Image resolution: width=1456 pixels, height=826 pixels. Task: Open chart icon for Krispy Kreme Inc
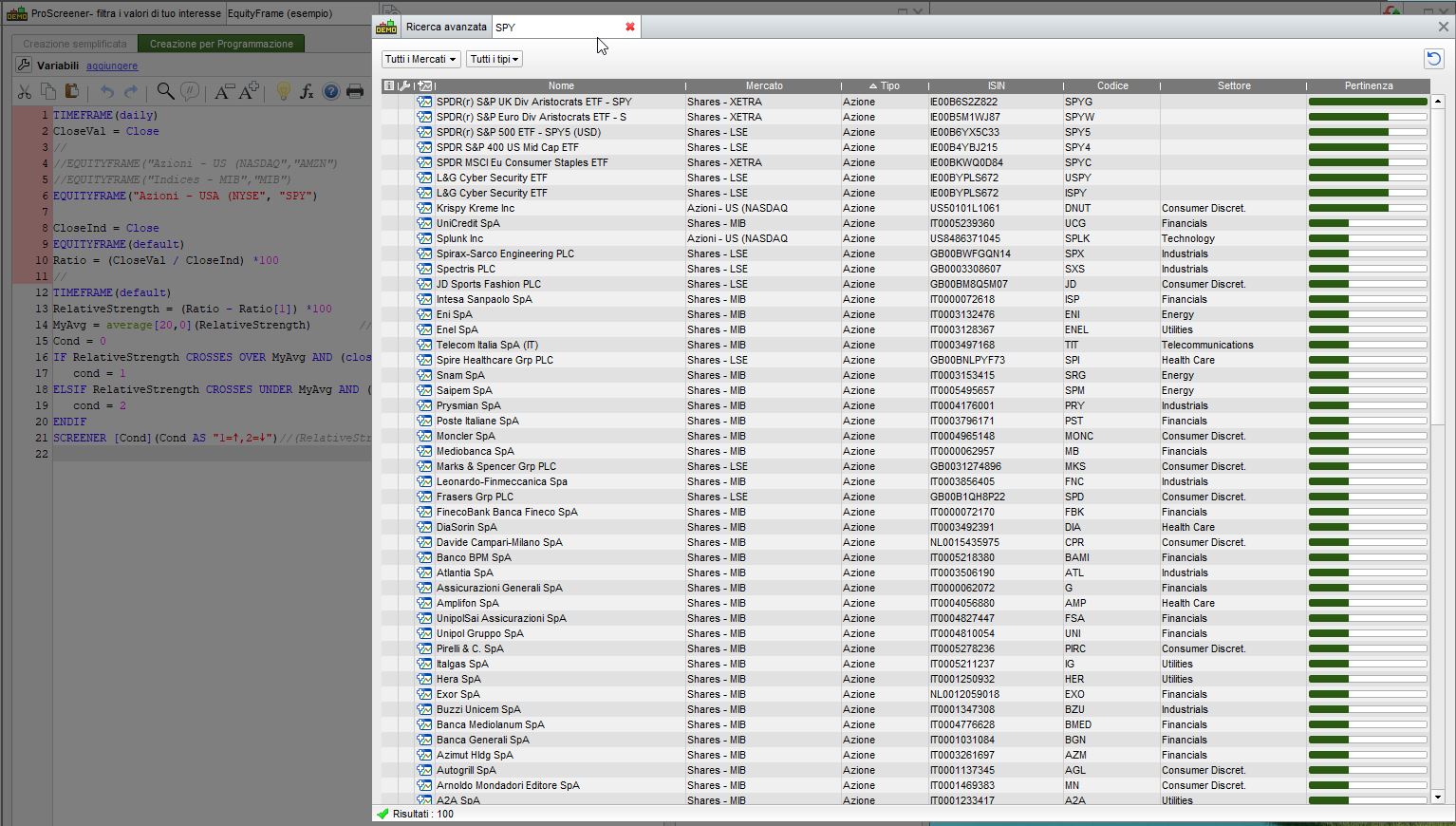424,208
